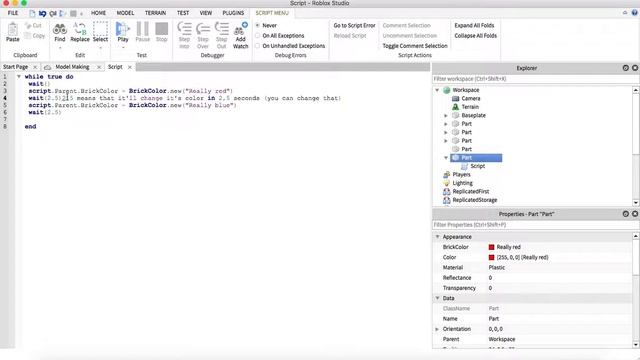Open the Find binoculars tool
This screenshot has width=640, height=360.
[x=60, y=29]
